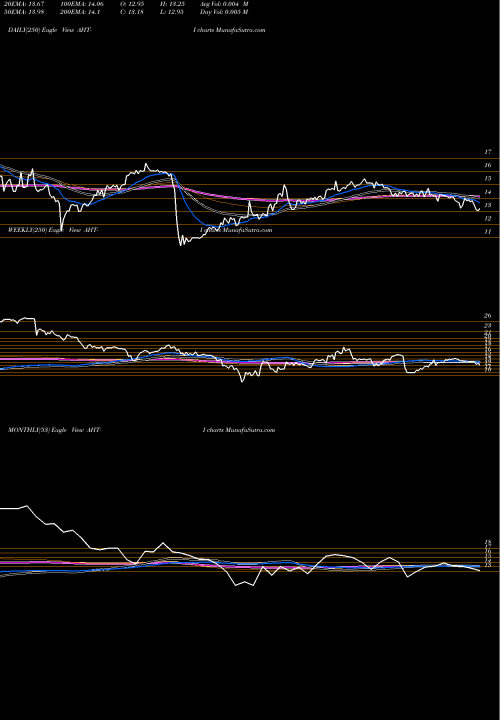Click the 18 price label on monthly axis
This screenshot has height=720, width=500.
click(x=488, y=542)
